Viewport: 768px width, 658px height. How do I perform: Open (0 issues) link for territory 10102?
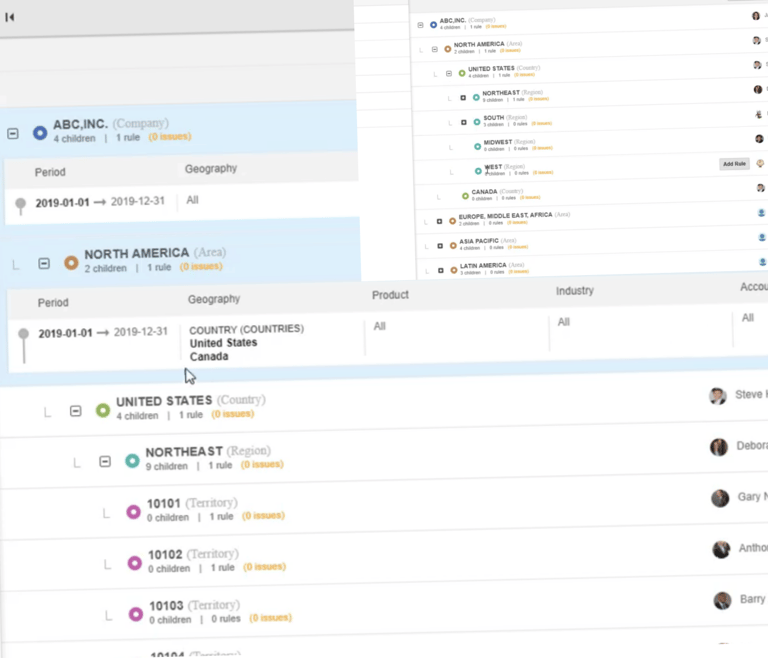(x=264, y=567)
